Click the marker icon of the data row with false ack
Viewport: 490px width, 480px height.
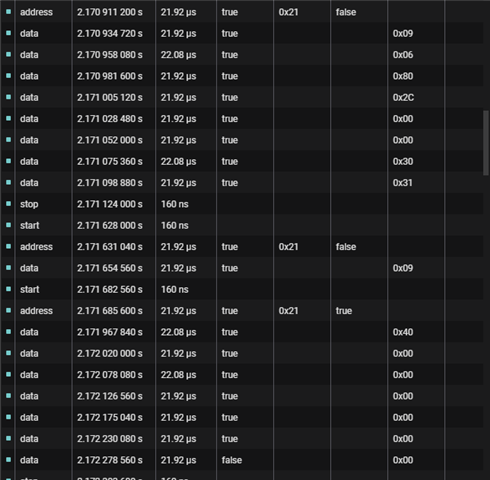(x=9, y=460)
